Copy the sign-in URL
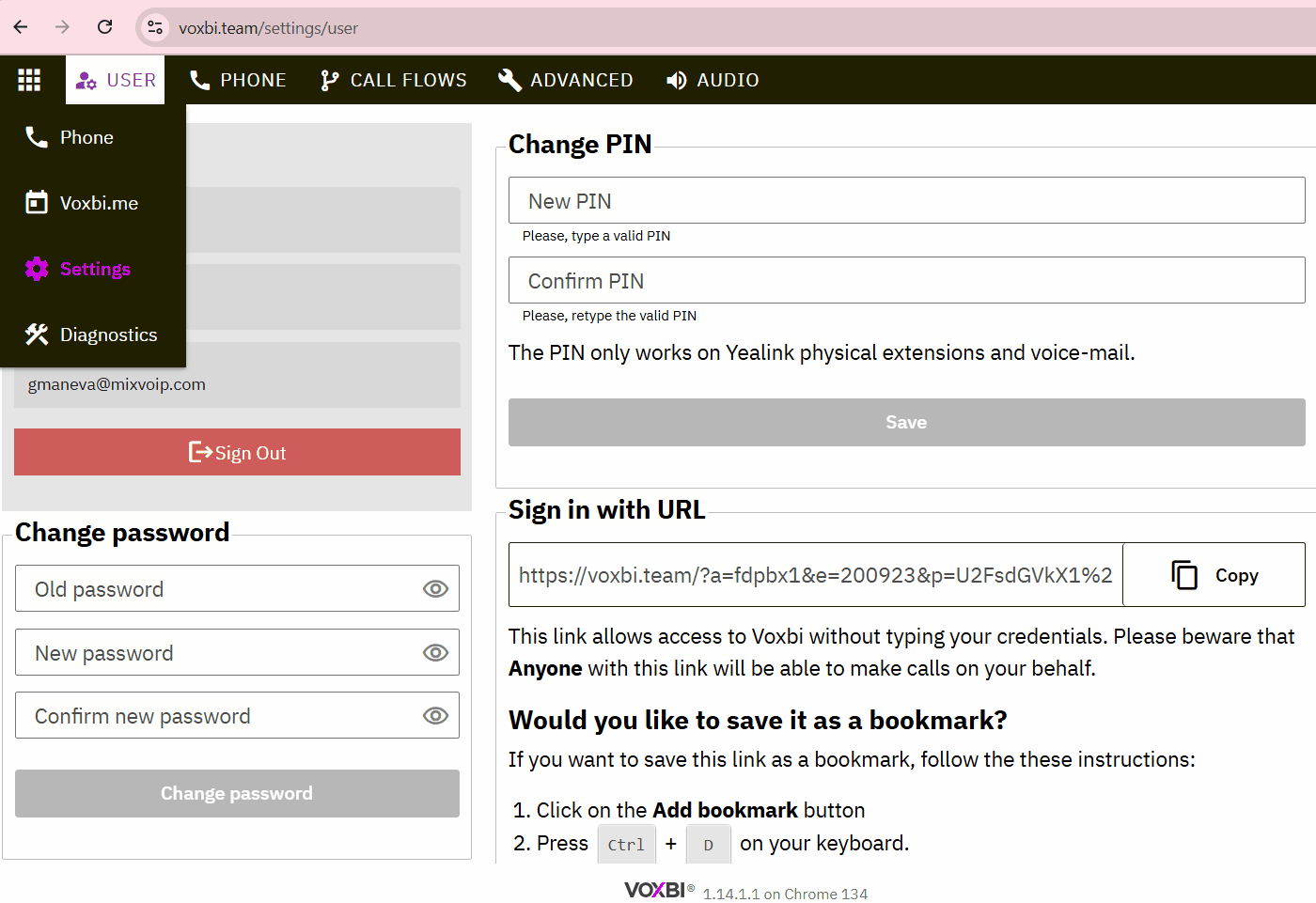1316x903 pixels. point(1214,575)
